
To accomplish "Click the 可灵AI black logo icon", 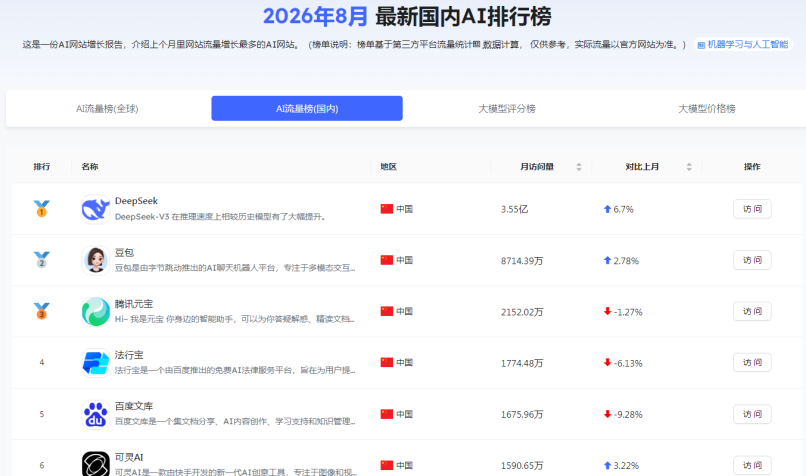I will [x=96, y=464].
